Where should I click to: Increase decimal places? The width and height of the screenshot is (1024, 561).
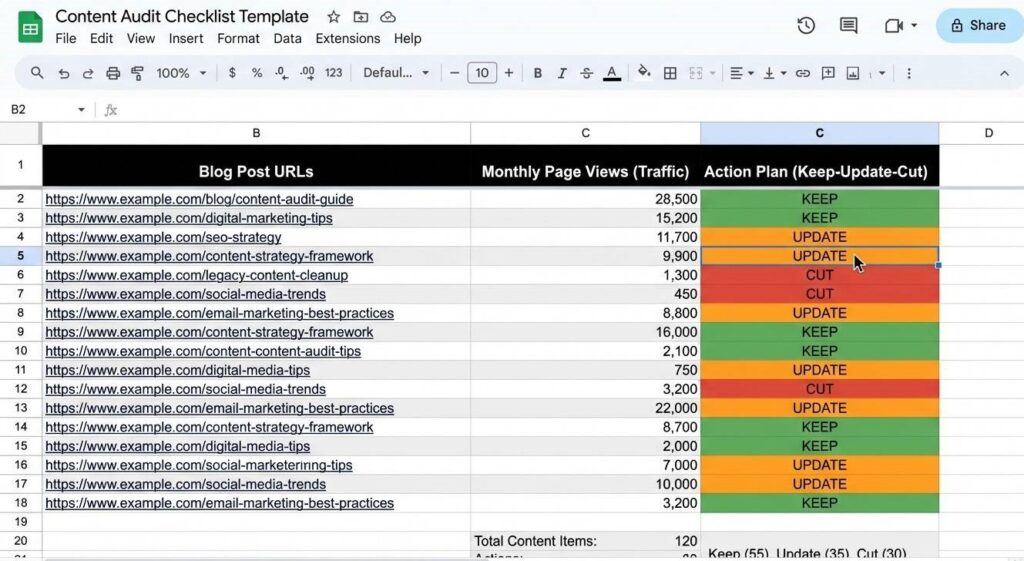307,73
